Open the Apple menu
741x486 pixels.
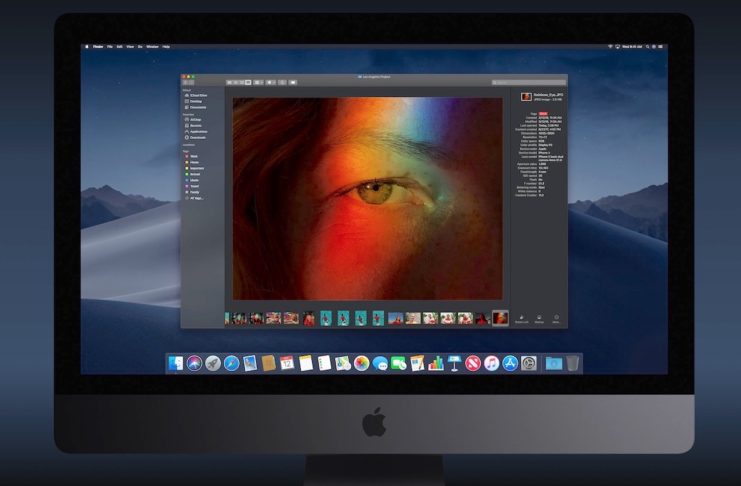pyautogui.click(x=86, y=47)
